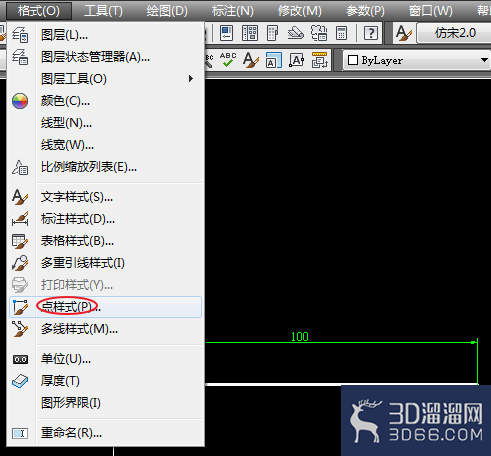The height and width of the screenshot is (456, 491).
Task: Click the rename icon for 重命名(R)
Action: pyautogui.click(x=20, y=433)
